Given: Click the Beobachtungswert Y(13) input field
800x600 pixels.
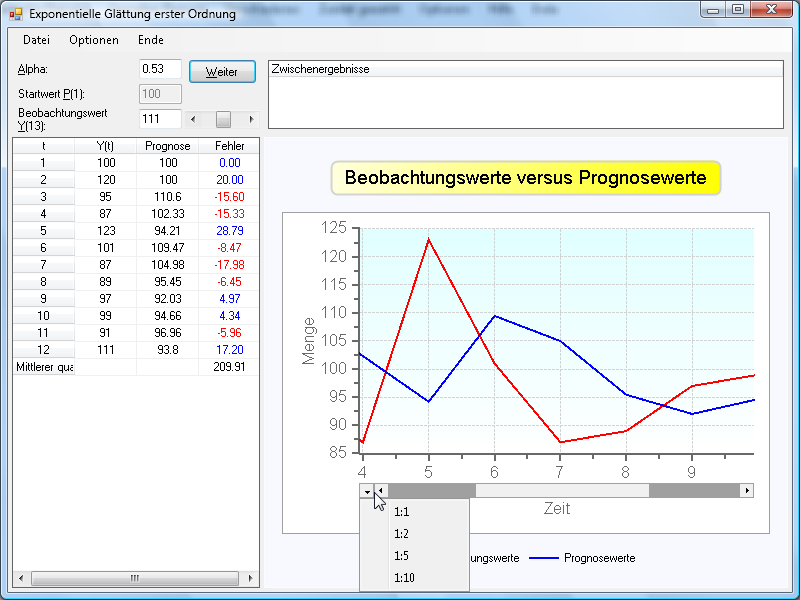Looking at the screenshot, I should pyautogui.click(x=159, y=119).
